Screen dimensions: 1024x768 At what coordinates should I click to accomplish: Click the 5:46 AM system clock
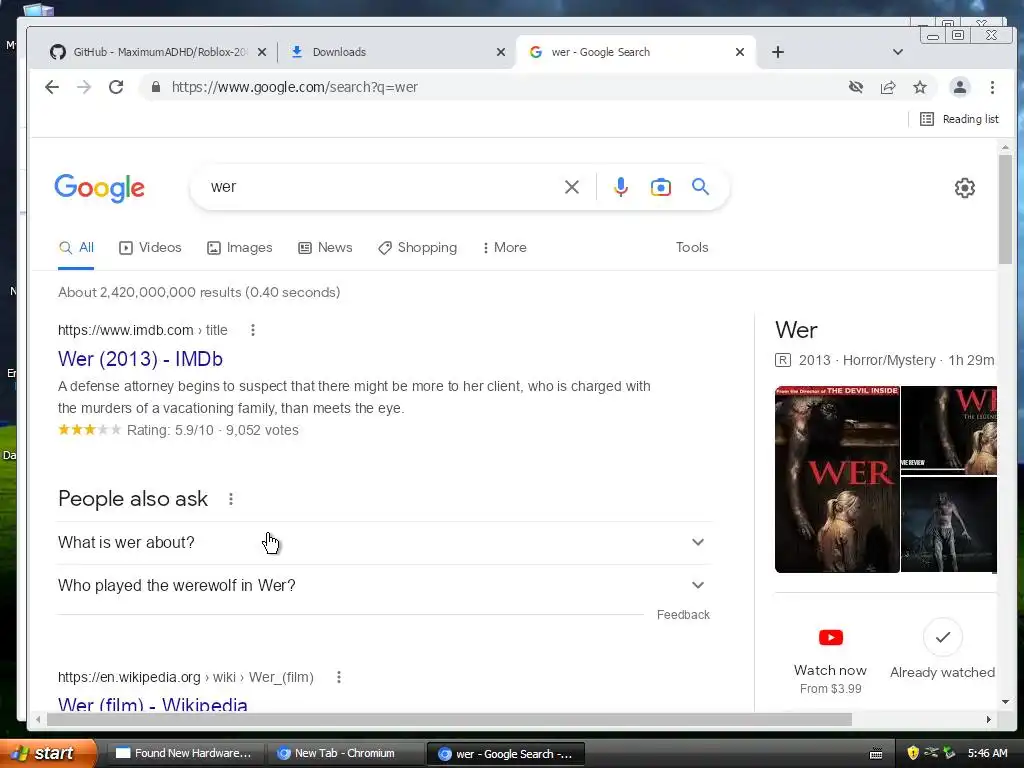[987, 754]
